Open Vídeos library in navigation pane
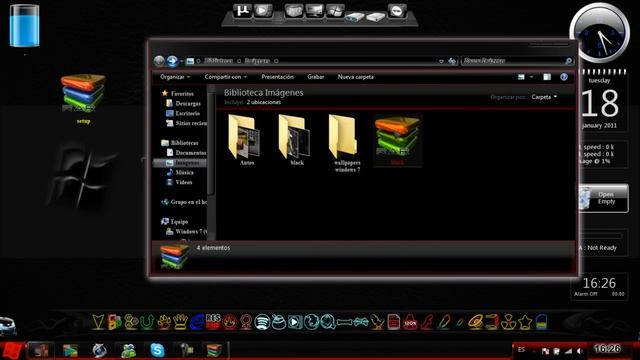This screenshot has width=640, height=360. tap(179, 182)
